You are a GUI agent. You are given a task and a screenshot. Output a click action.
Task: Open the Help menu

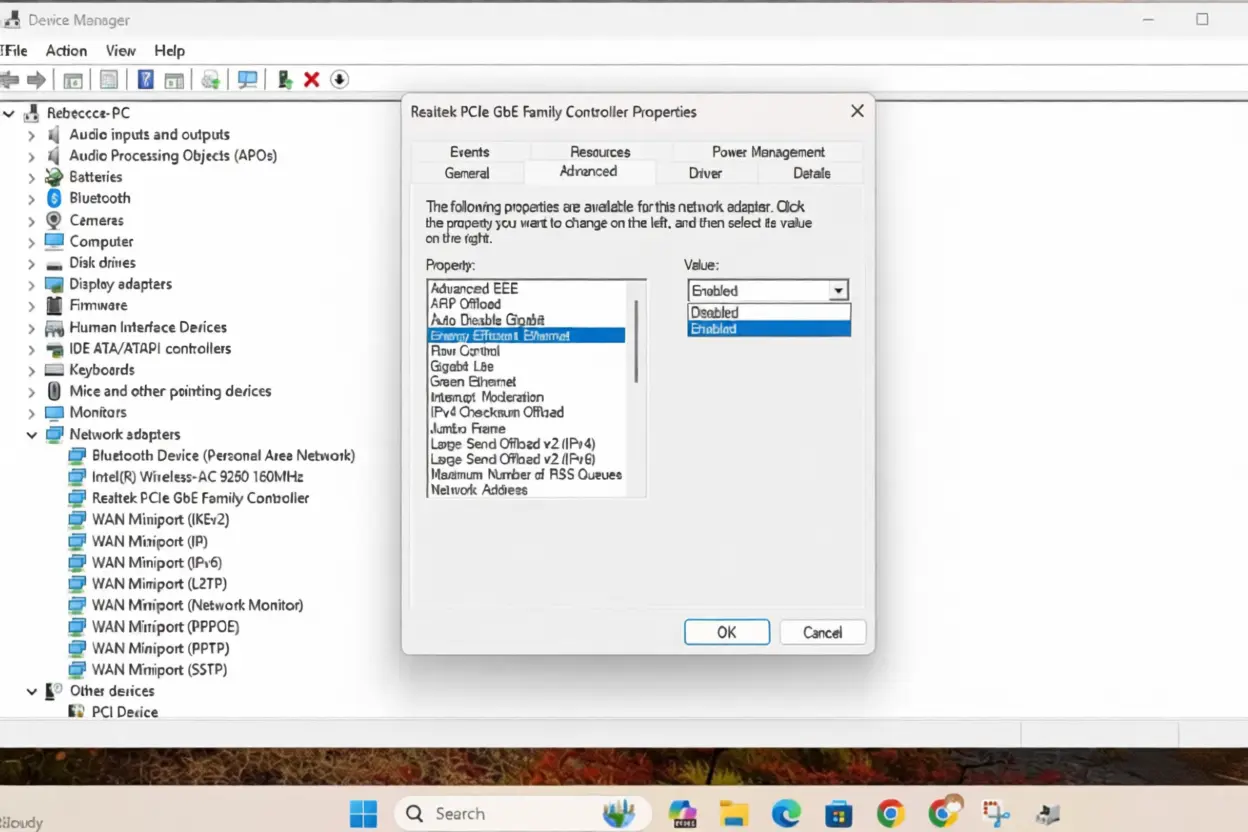(x=169, y=50)
